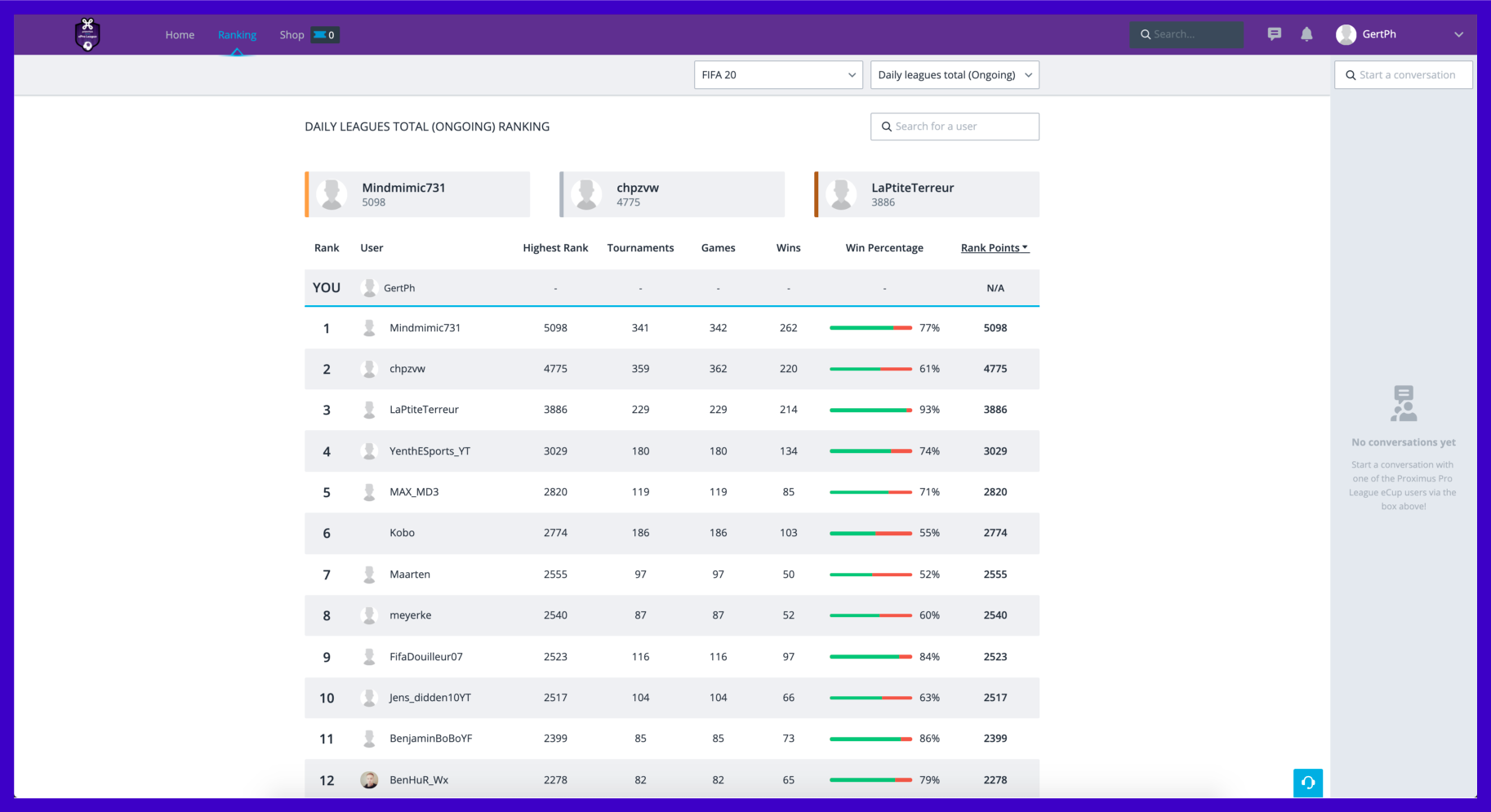
Task: Click the Search for a user field
Action: tap(955, 126)
